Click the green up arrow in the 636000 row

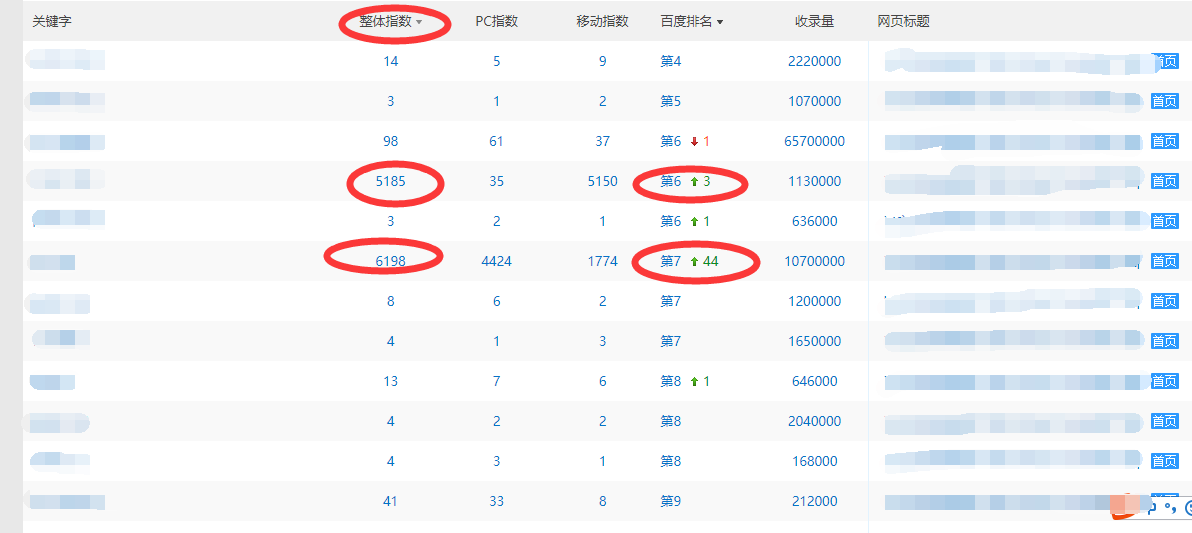click(x=694, y=221)
